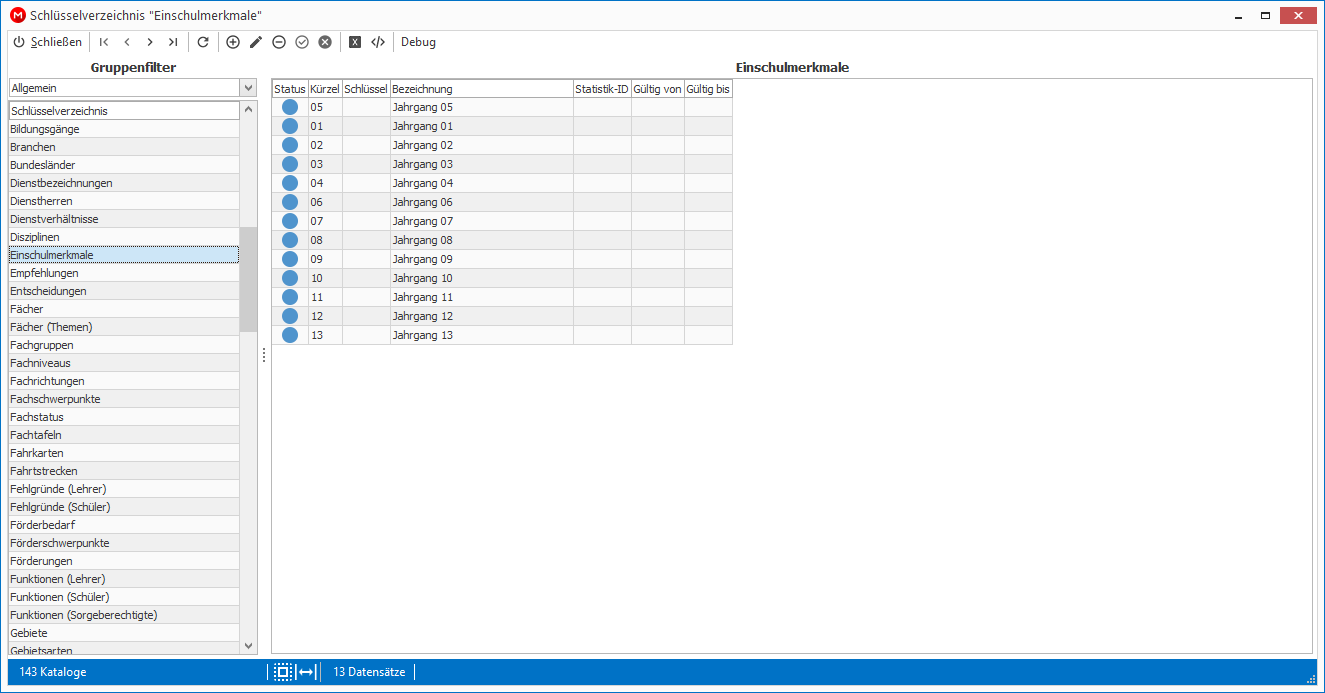The height and width of the screenshot is (693, 1325).
Task: Select Fachschwerpunkte in the list
Action: [x=124, y=399]
